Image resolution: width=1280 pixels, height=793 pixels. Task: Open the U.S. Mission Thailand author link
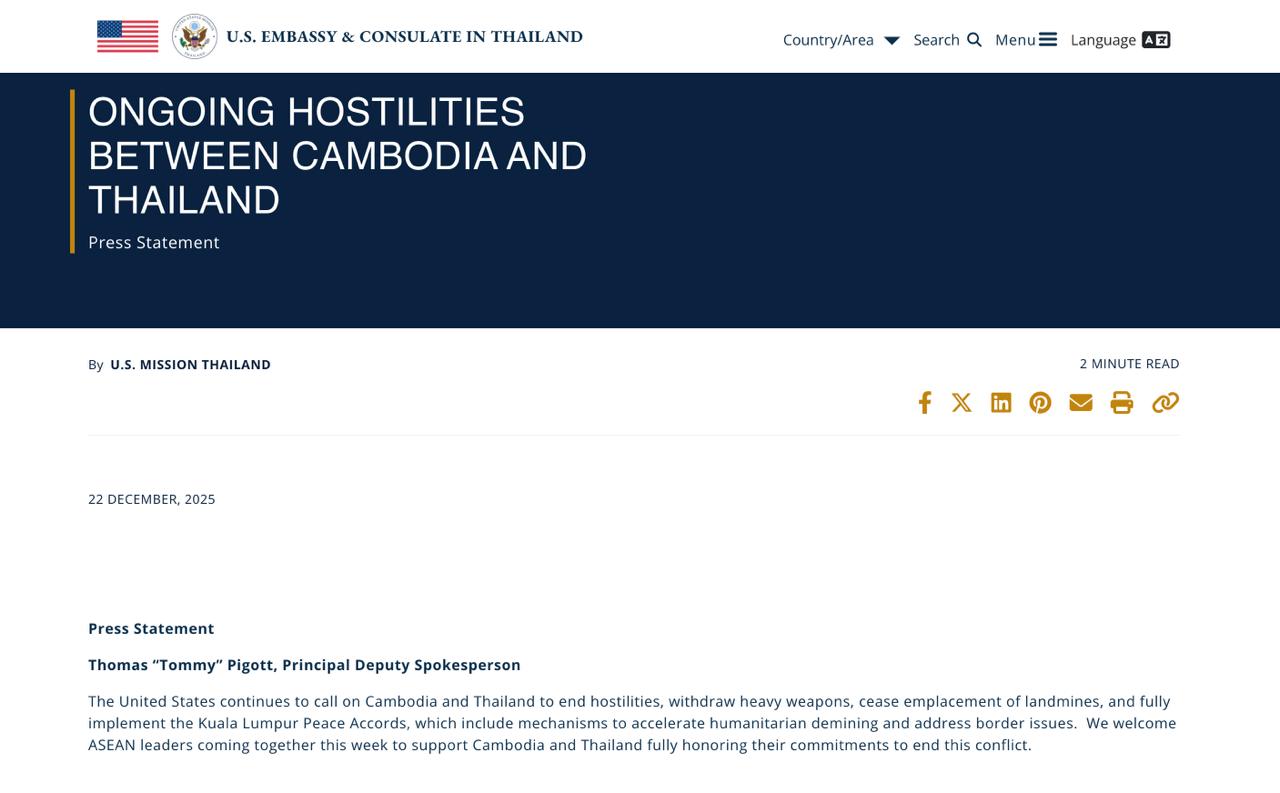(190, 365)
